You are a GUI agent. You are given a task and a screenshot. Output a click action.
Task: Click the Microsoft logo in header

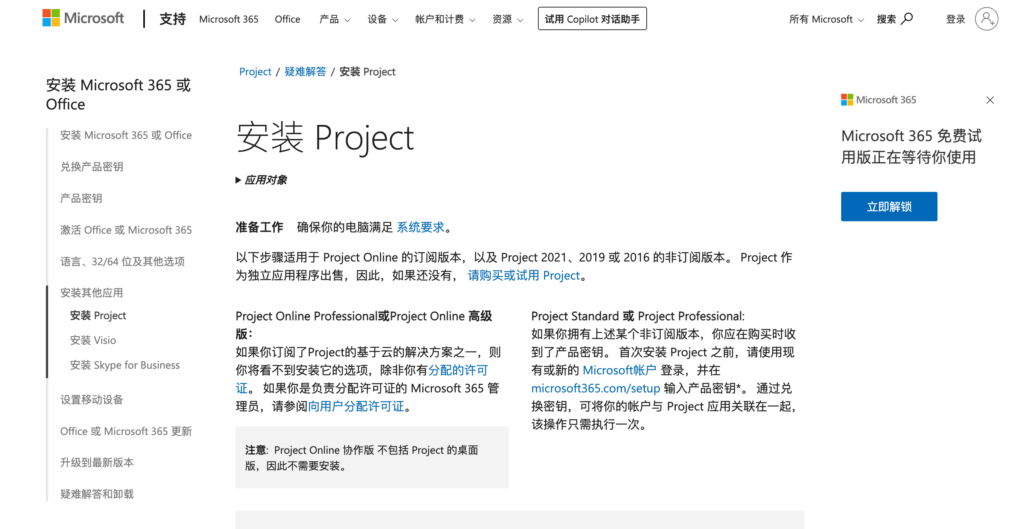coord(83,19)
